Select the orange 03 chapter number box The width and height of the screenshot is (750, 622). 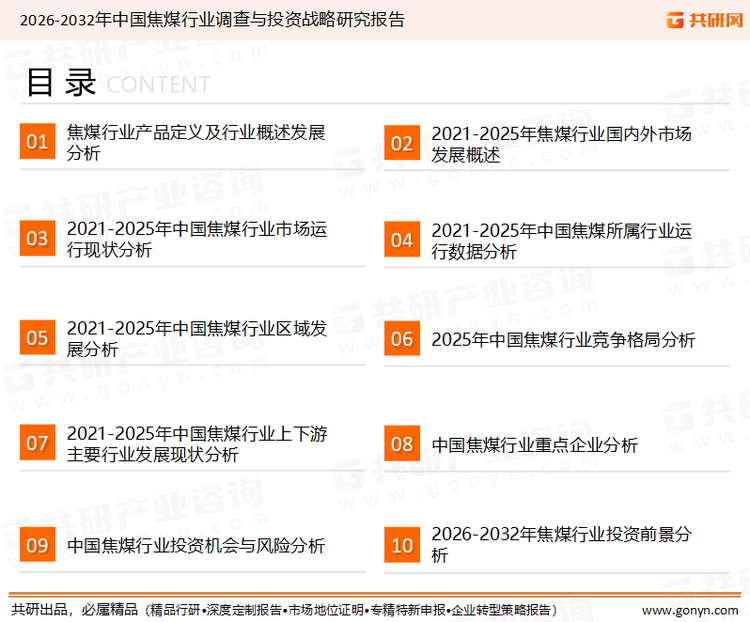(x=37, y=238)
